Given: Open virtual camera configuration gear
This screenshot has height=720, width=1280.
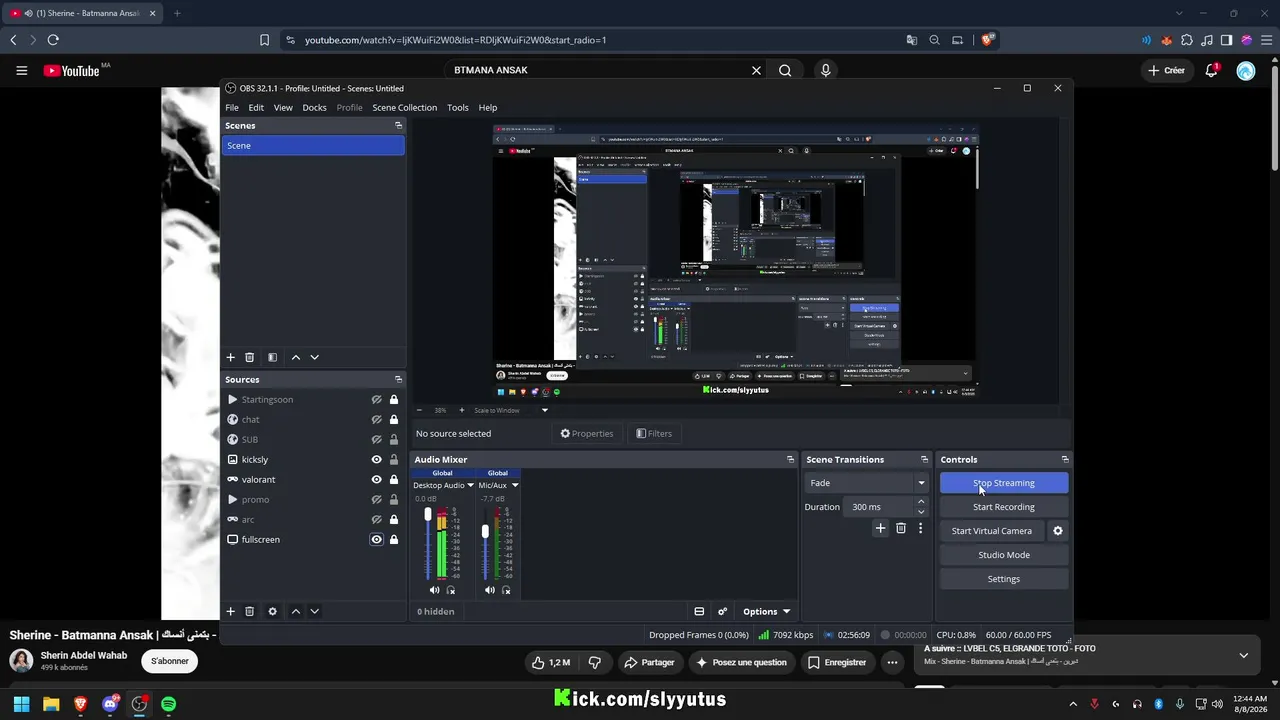Looking at the screenshot, I should tap(1058, 531).
